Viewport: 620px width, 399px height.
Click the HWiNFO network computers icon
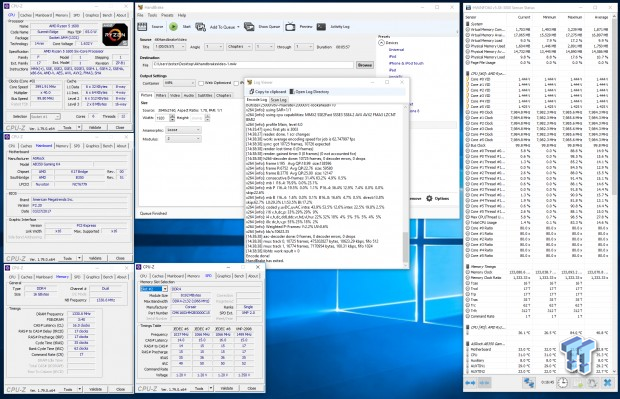[529, 383]
